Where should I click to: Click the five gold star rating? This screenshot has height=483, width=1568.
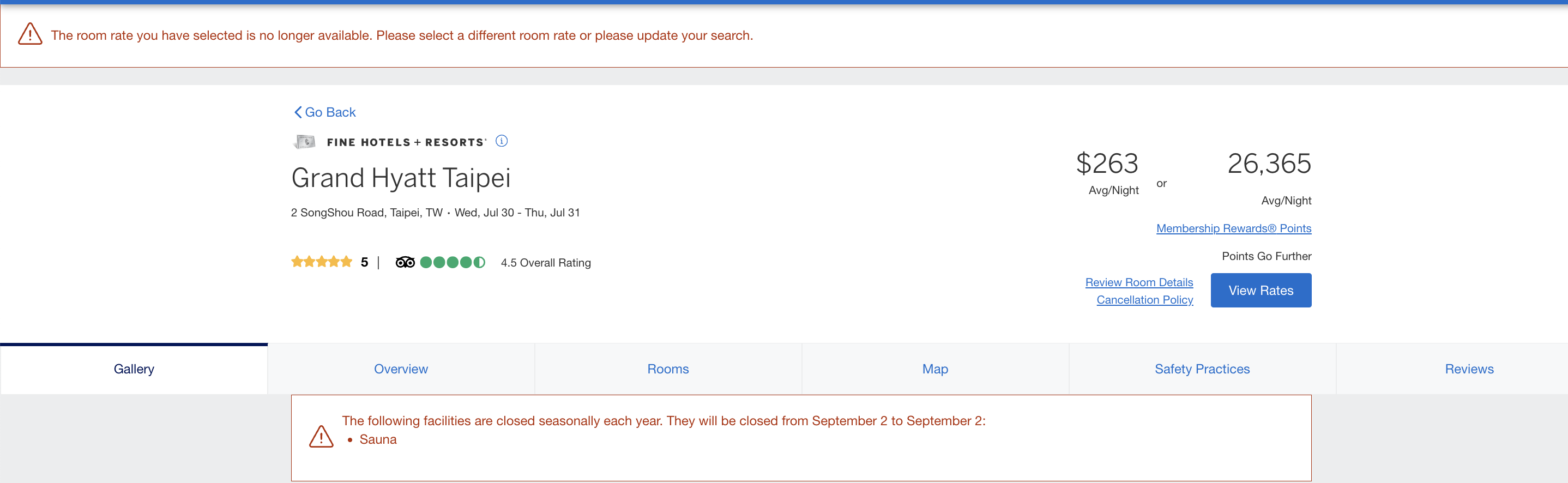pos(321,262)
